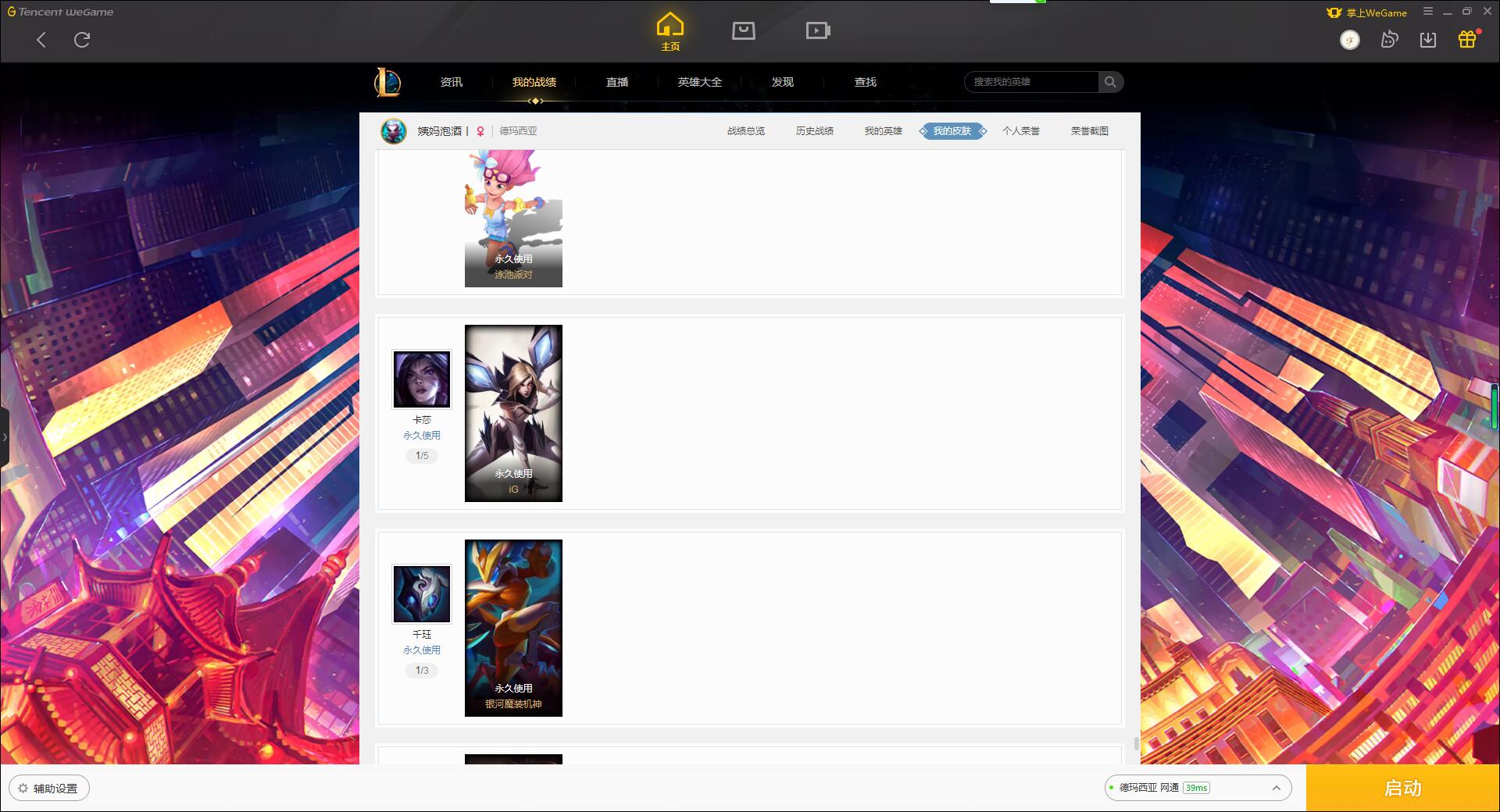The width and height of the screenshot is (1500, 812).
Task: Open the 发现 tab
Action: tap(783, 82)
